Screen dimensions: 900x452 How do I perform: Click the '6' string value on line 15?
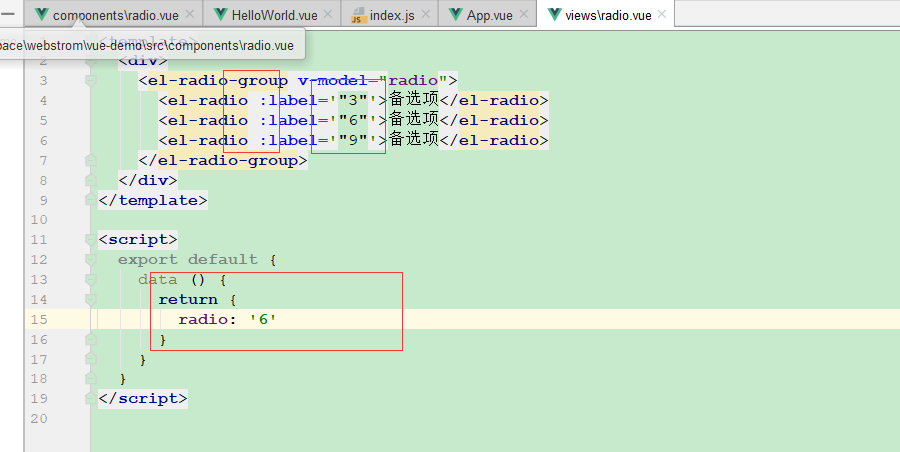click(x=263, y=319)
